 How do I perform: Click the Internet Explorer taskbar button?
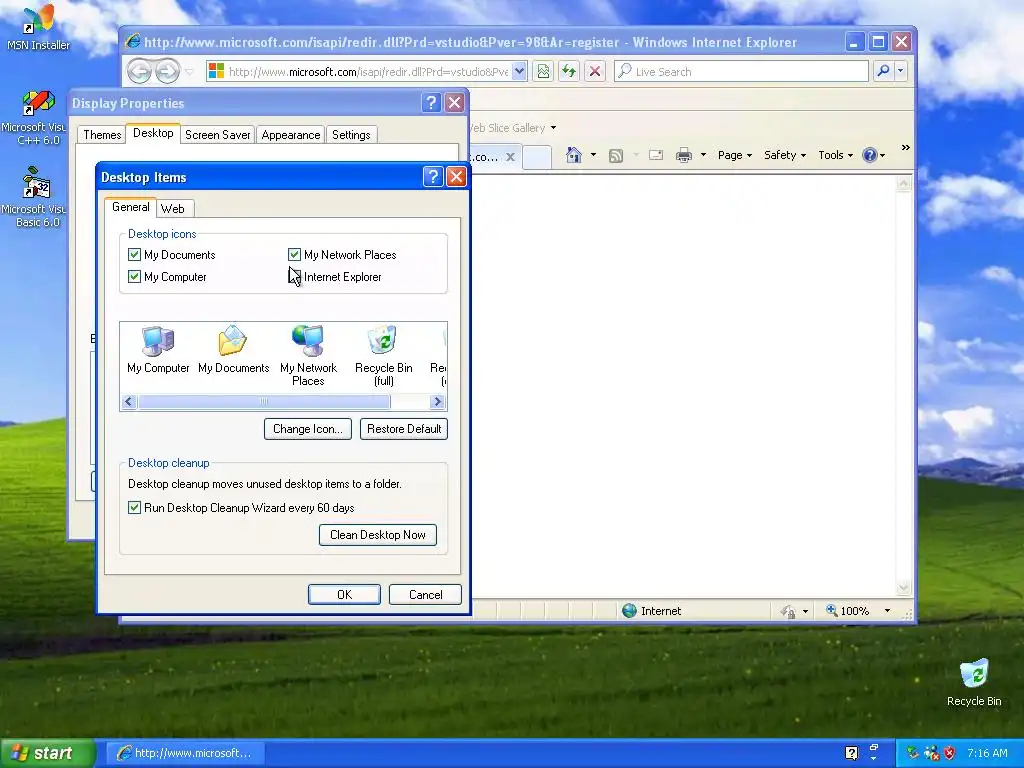(x=185, y=753)
